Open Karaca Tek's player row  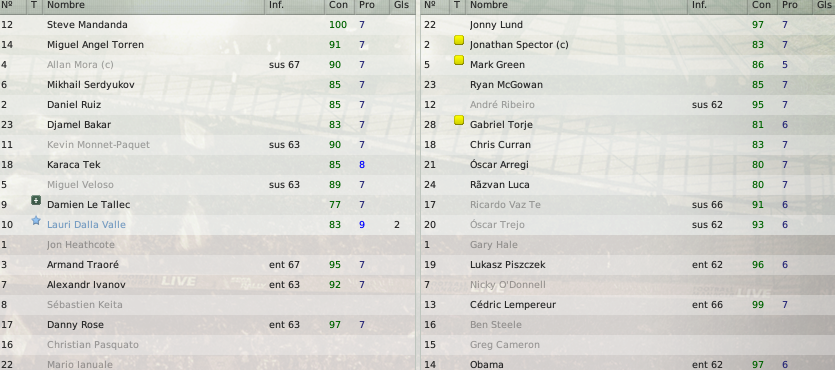click(x=207, y=165)
